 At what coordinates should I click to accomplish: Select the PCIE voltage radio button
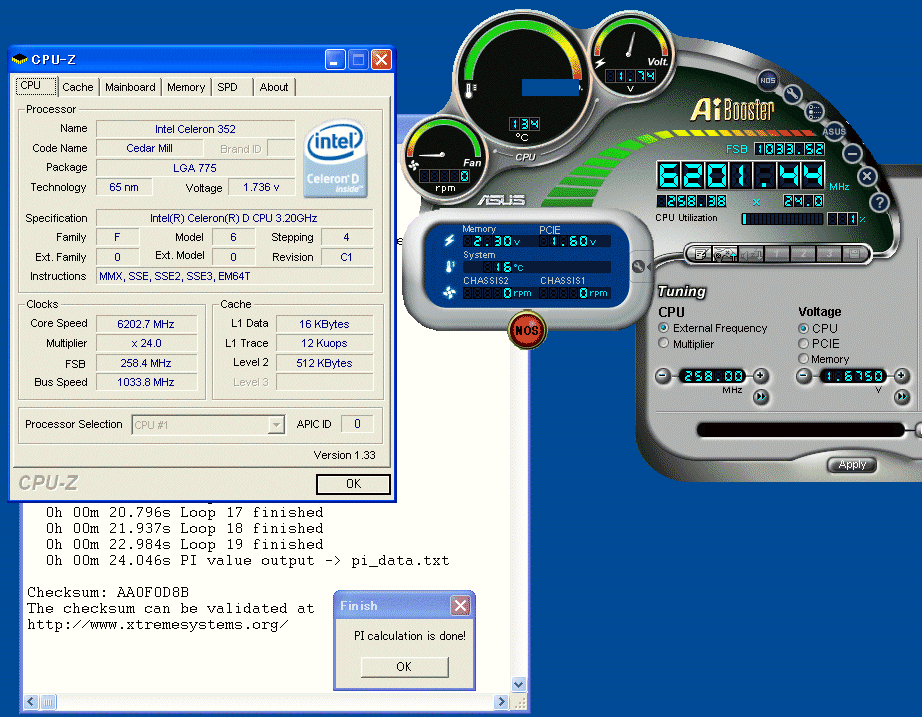click(803, 344)
